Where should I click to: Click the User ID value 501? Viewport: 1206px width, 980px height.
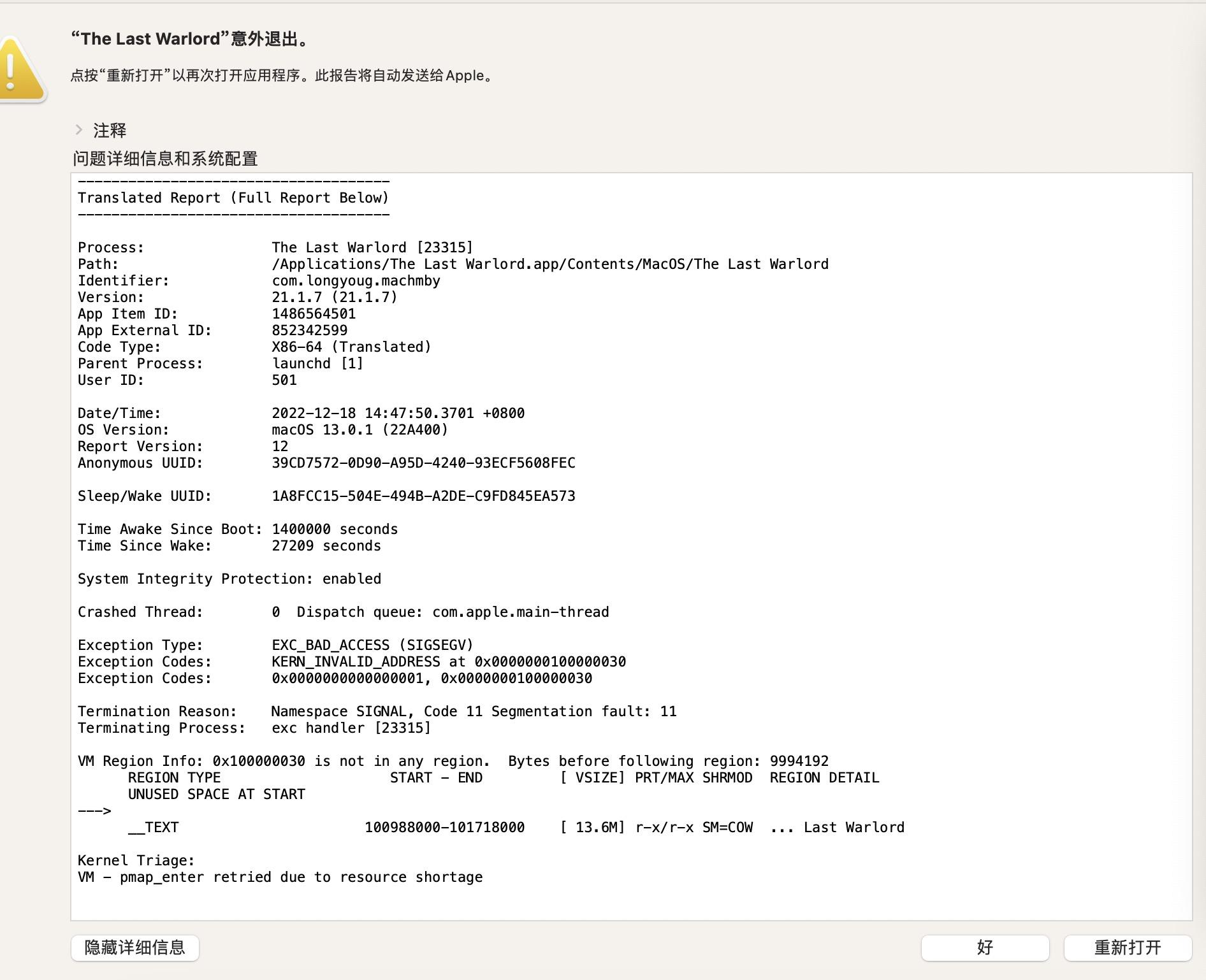pos(284,380)
